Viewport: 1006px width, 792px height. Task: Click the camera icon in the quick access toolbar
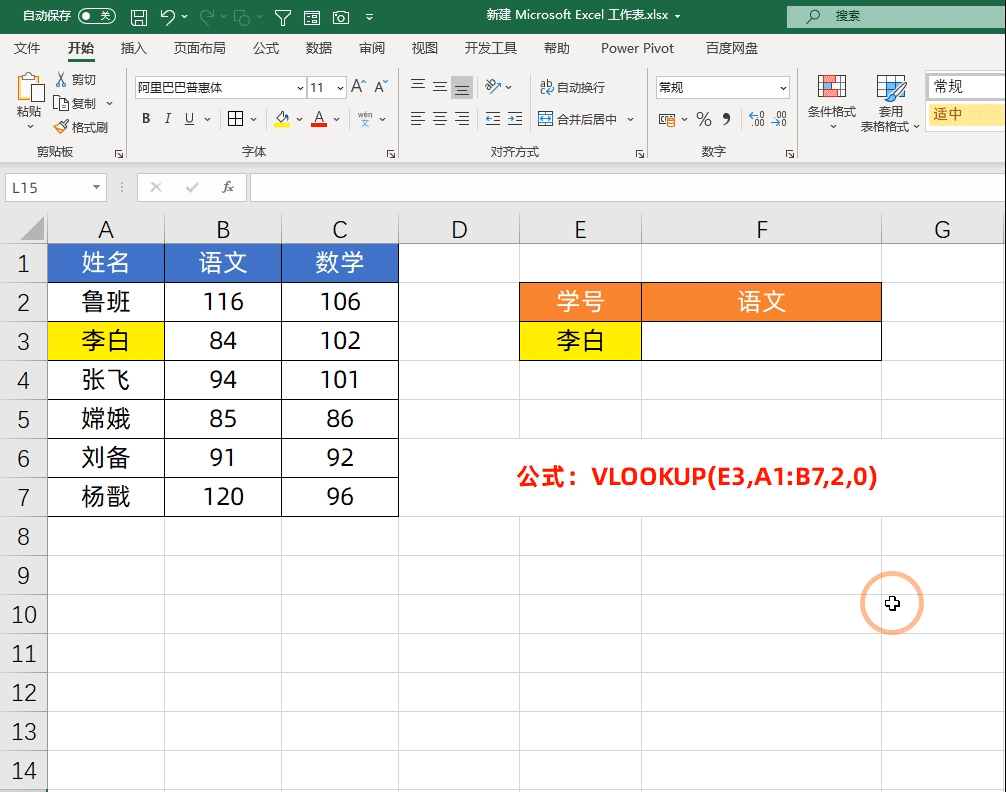(341, 17)
